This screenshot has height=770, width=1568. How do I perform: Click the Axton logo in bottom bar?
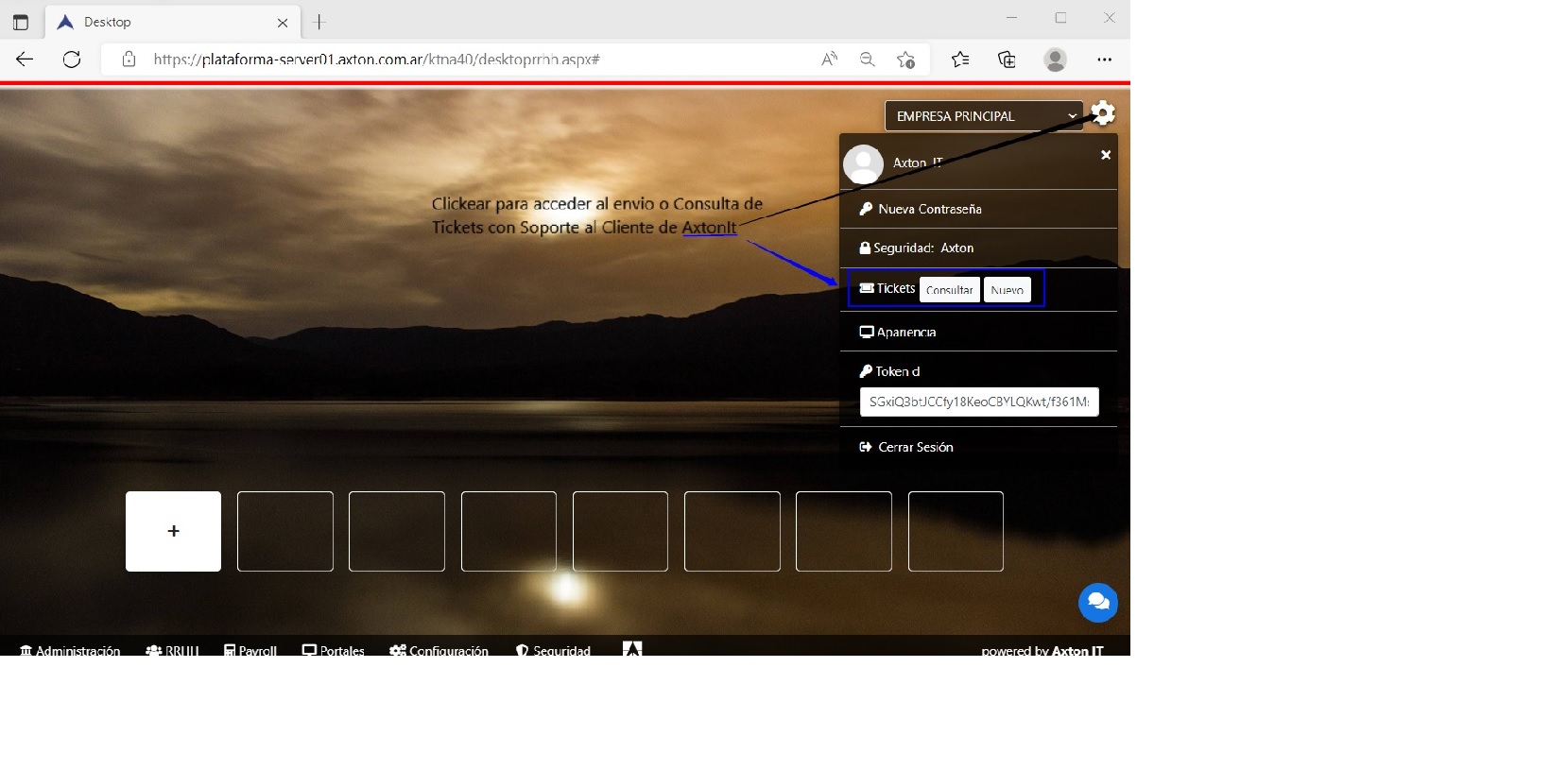click(x=632, y=648)
